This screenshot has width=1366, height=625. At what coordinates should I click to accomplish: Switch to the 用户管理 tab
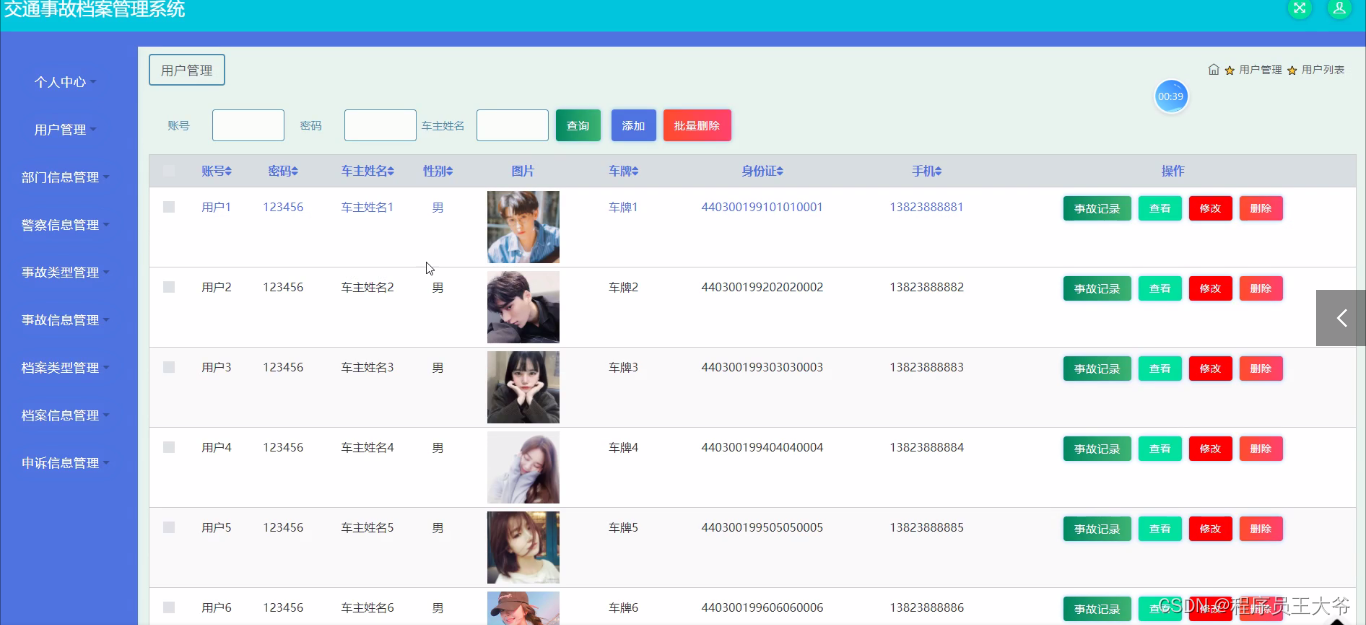click(x=186, y=69)
